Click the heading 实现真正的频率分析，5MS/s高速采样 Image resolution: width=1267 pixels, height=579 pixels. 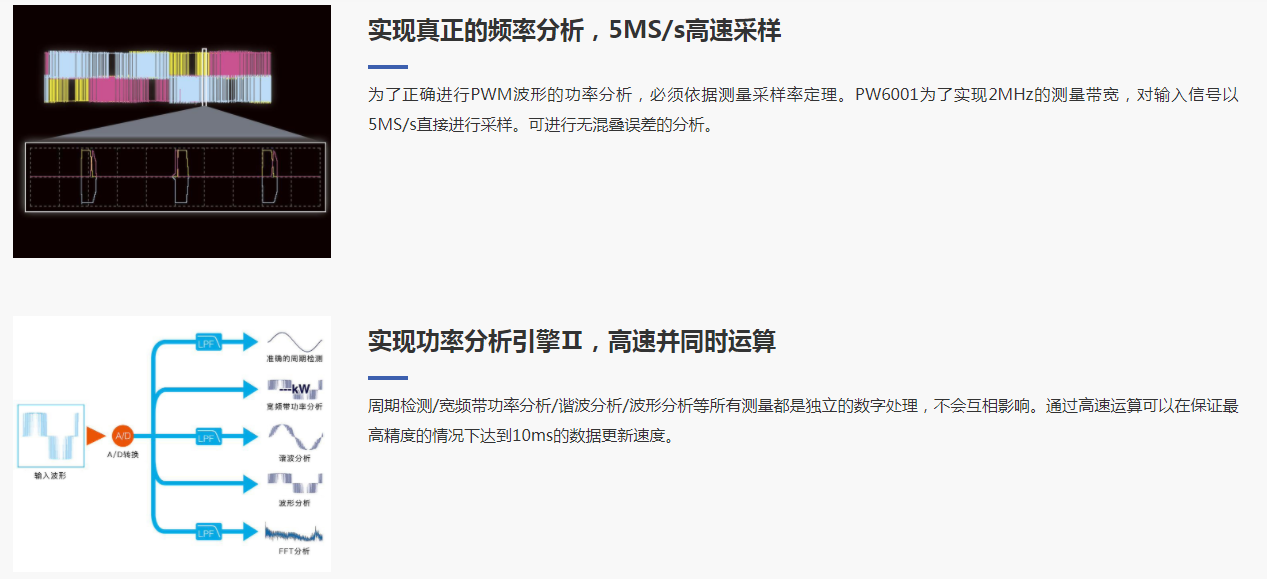pyautogui.click(x=574, y=31)
